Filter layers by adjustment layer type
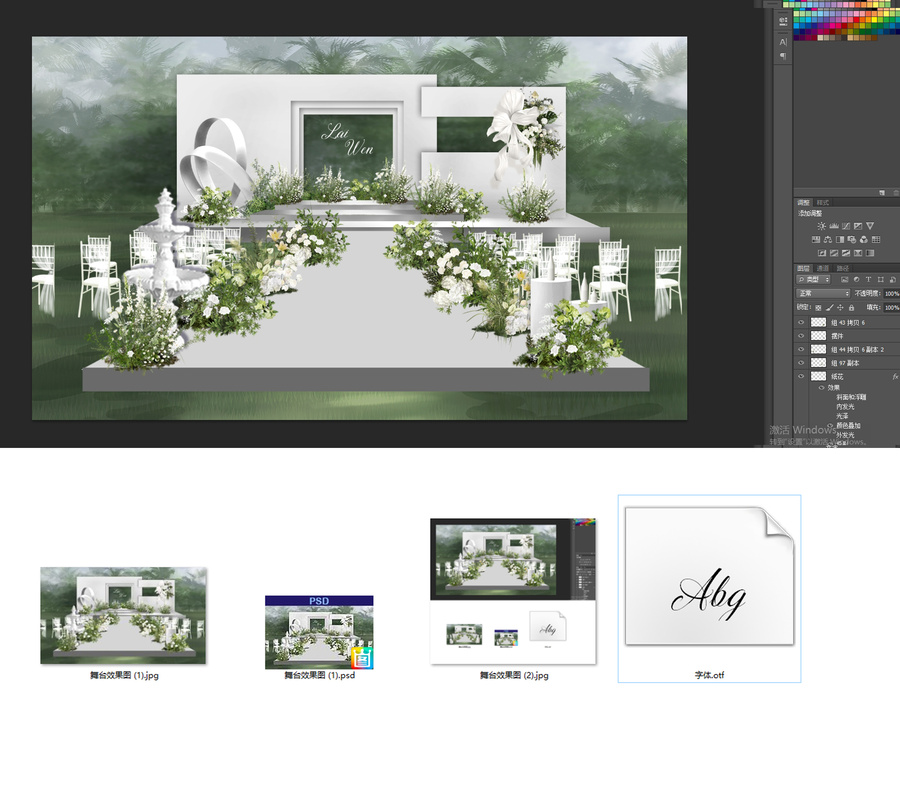Screen dimensions: 900x794 point(856,280)
